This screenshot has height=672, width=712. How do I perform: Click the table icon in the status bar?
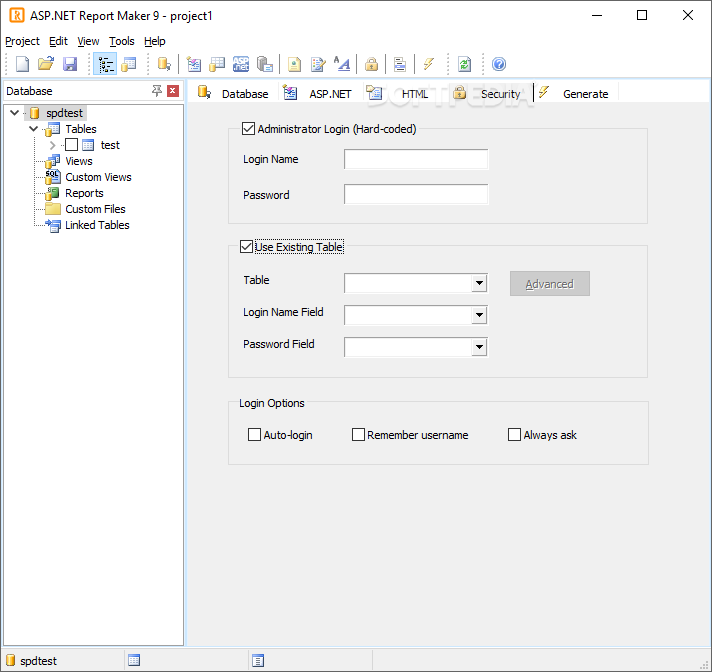(x=134, y=660)
